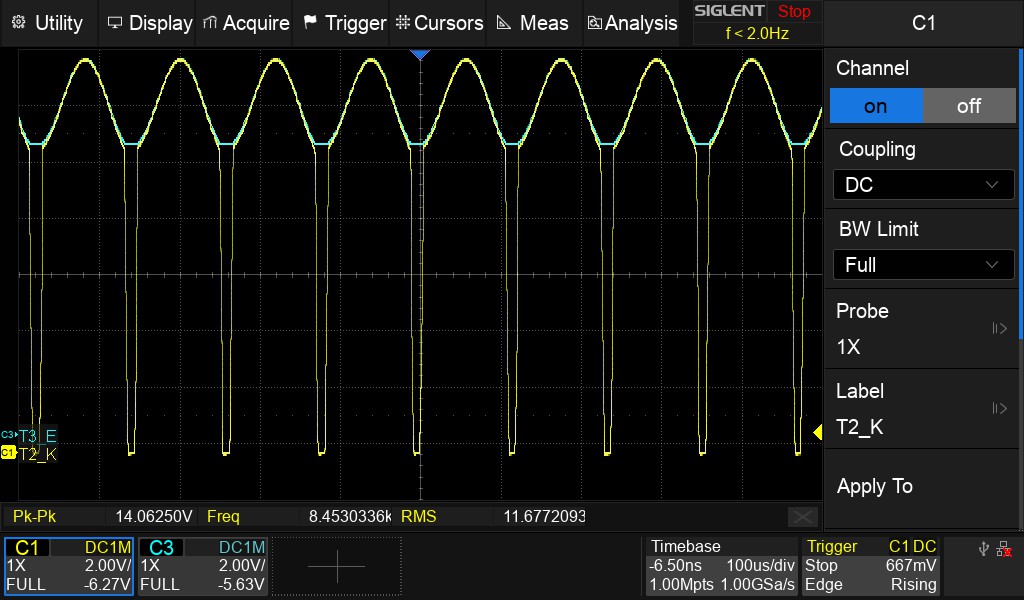Screen dimensions: 1024x600
Task: Open the Cursors grid icon menu
Action: 439,23
